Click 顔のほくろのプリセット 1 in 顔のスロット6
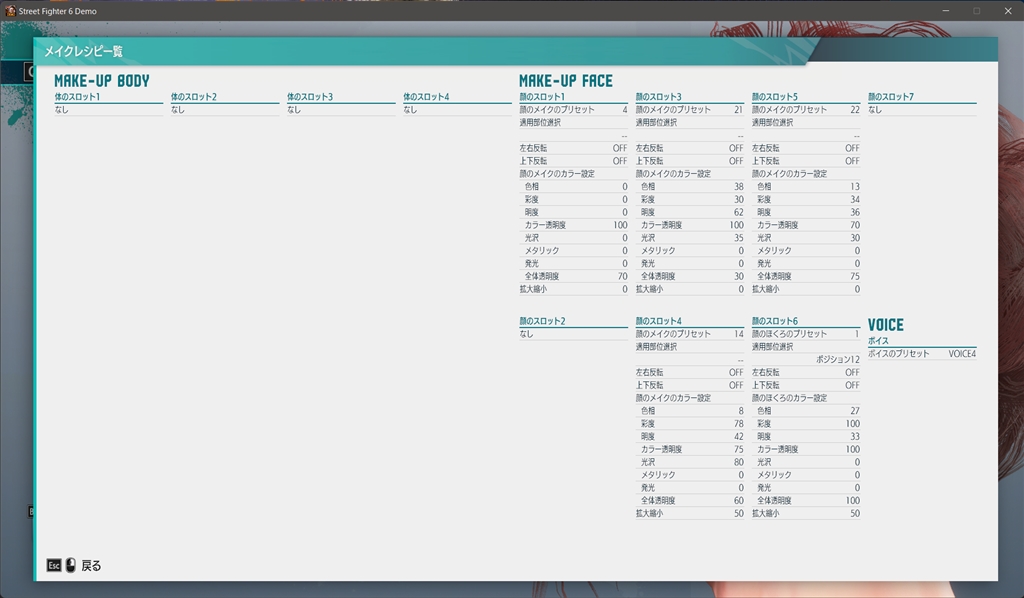This screenshot has width=1024, height=598. pos(806,334)
